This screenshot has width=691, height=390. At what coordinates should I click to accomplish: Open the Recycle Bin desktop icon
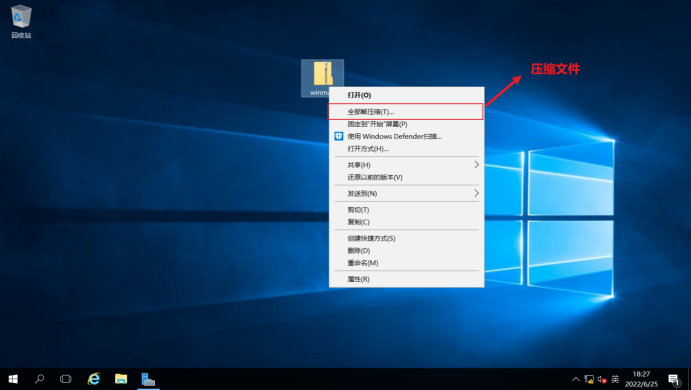click(21, 22)
